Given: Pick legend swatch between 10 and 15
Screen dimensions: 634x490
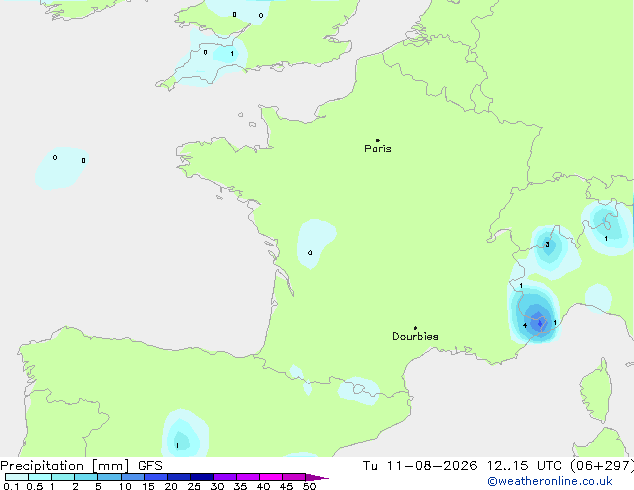Looking at the screenshot, I should coord(133,477).
